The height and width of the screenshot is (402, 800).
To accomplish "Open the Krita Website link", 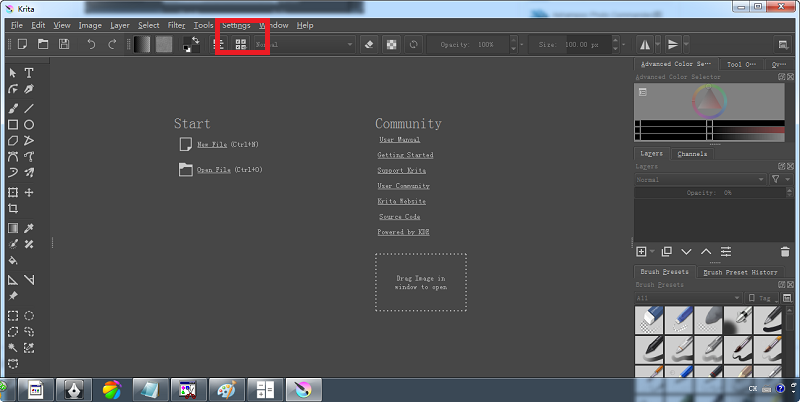I will (x=402, y=201).
